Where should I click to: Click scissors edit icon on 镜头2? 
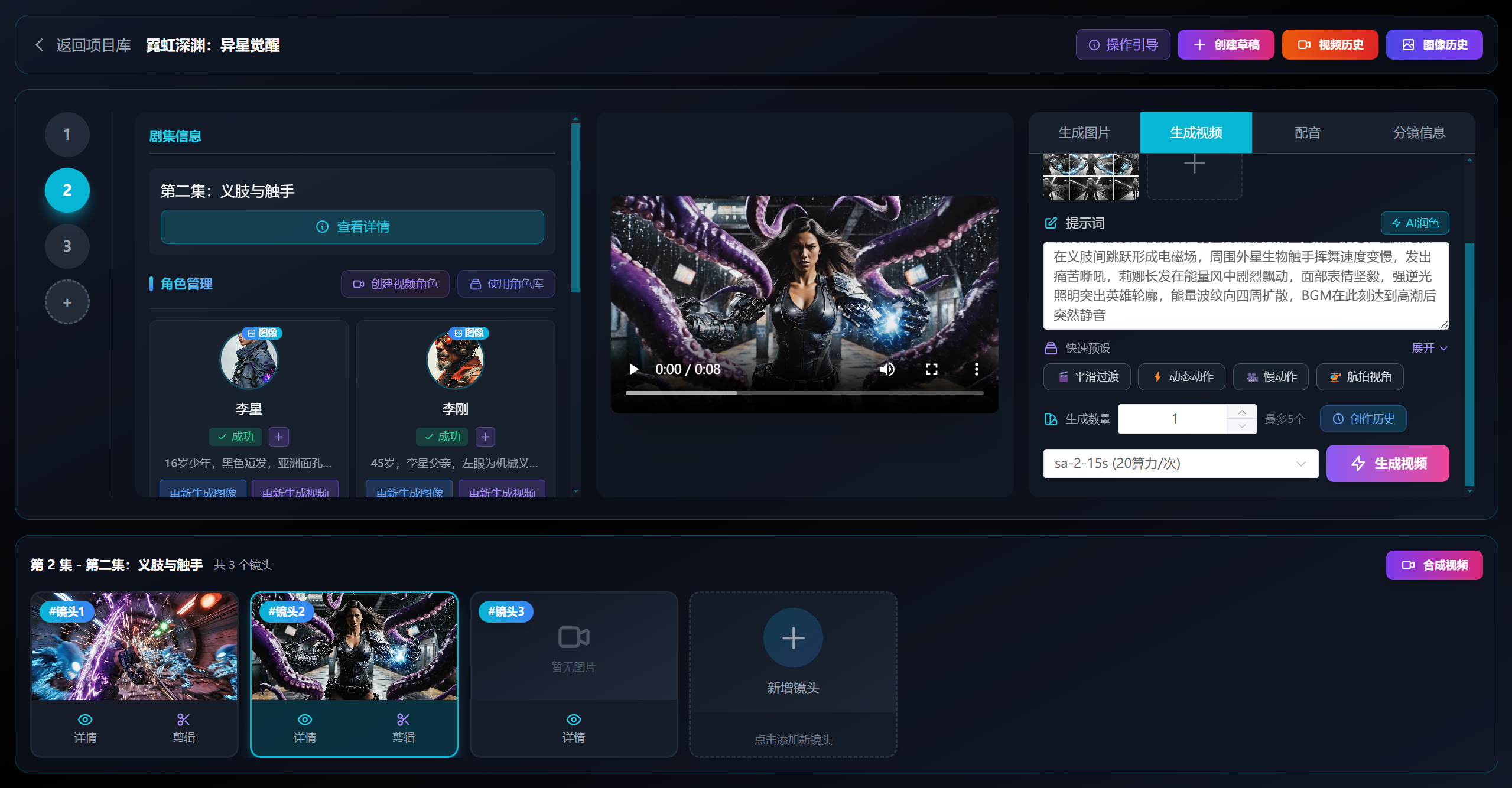403,719
